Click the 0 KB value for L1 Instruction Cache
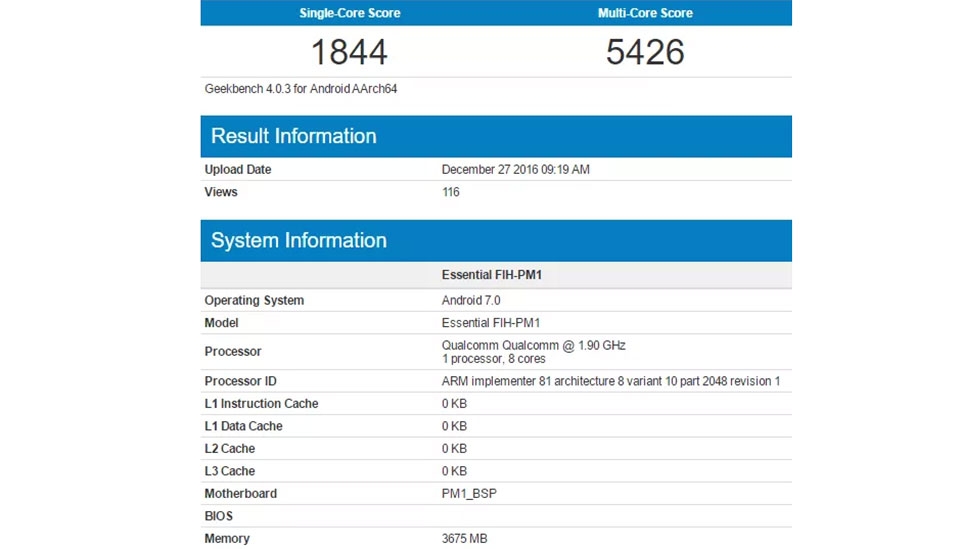Viewport: 960px width, 549px height. [x=454, y=403]
